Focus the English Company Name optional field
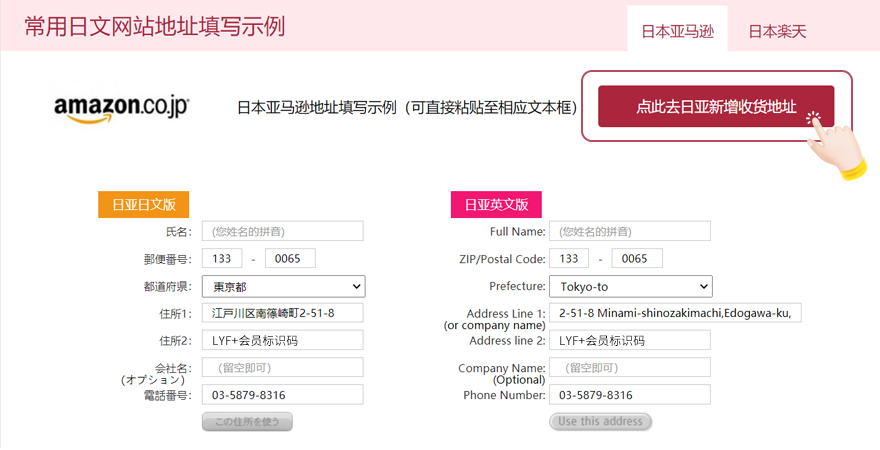Image resolution: width=880 pixels, height=450 pixels. click(630, 367)
